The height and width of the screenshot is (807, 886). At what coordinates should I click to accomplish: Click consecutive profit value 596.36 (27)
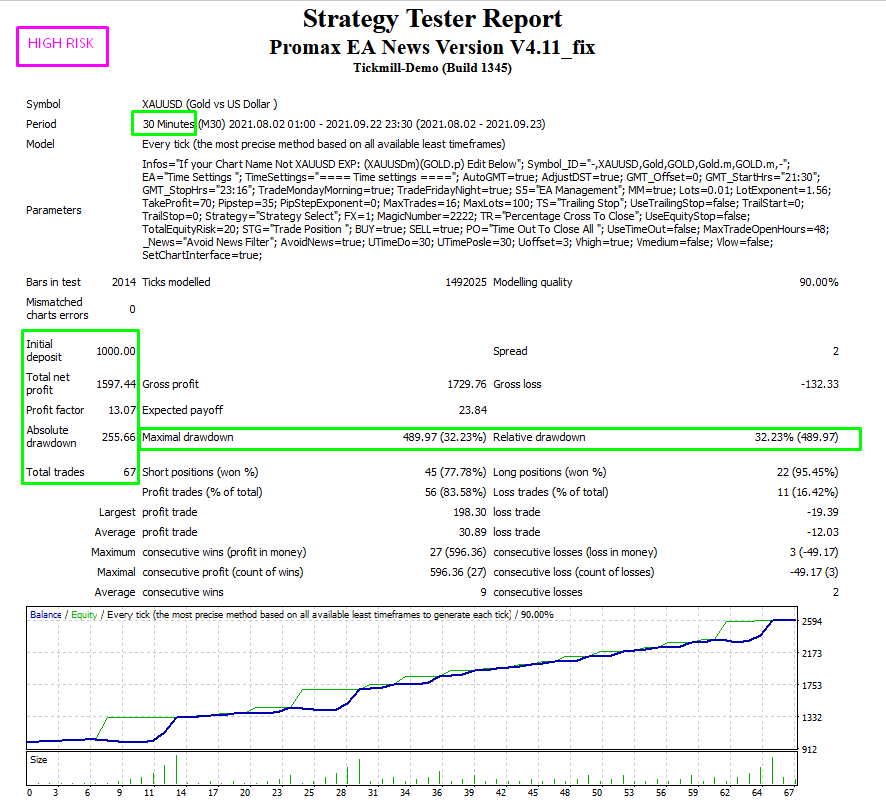(458, 572)
